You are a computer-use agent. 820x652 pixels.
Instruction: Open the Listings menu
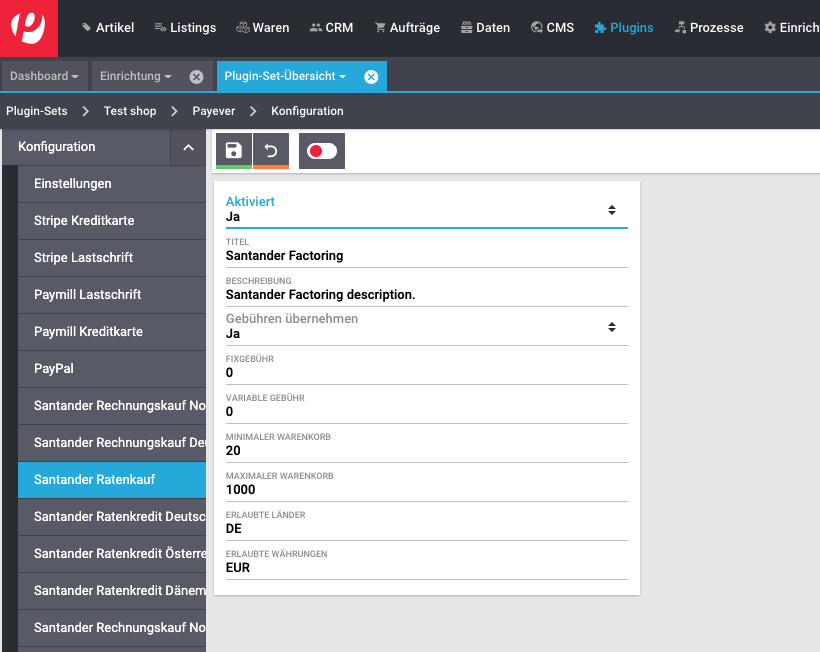coord(185,28)
